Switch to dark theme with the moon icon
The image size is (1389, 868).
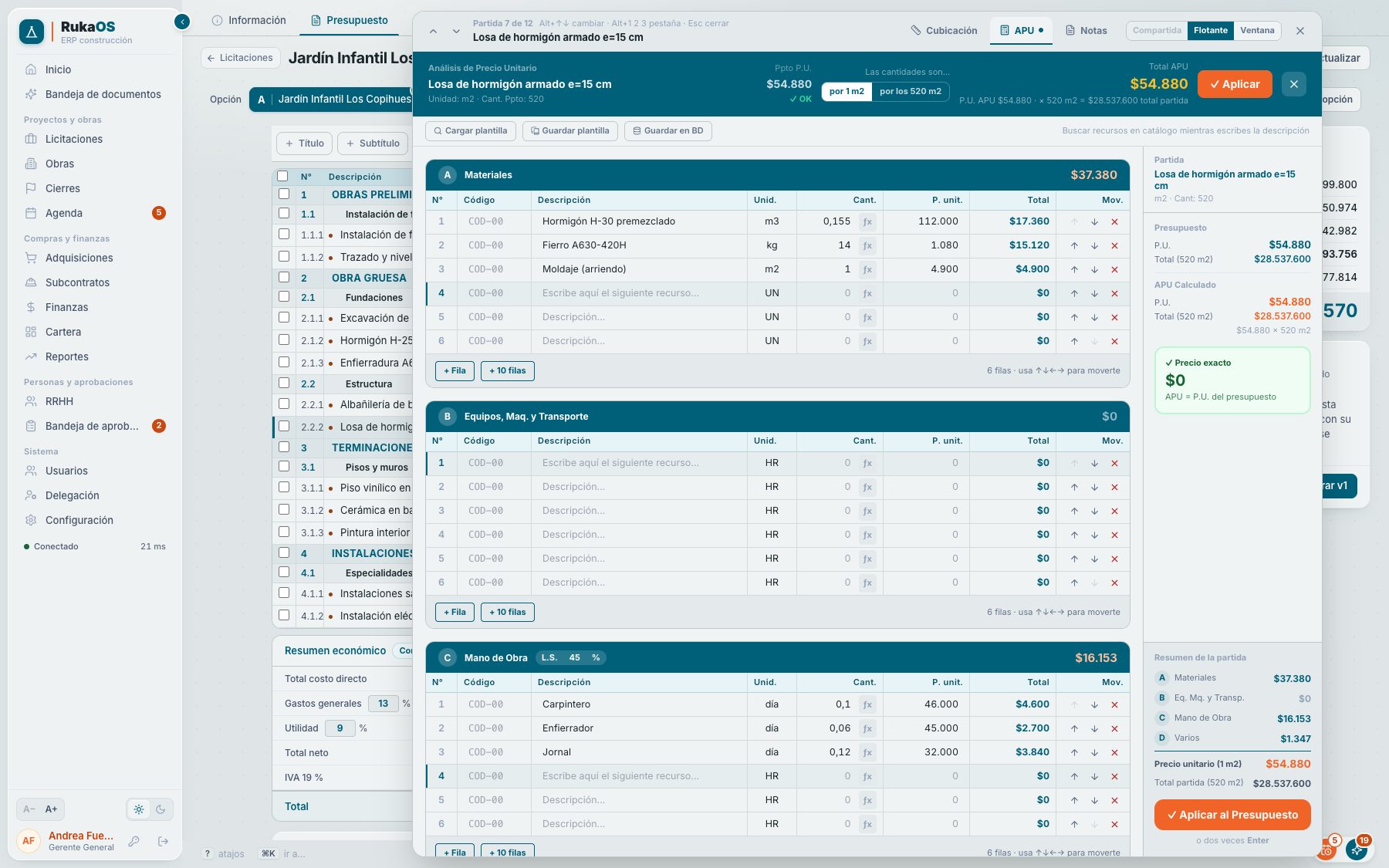(161, 809)
